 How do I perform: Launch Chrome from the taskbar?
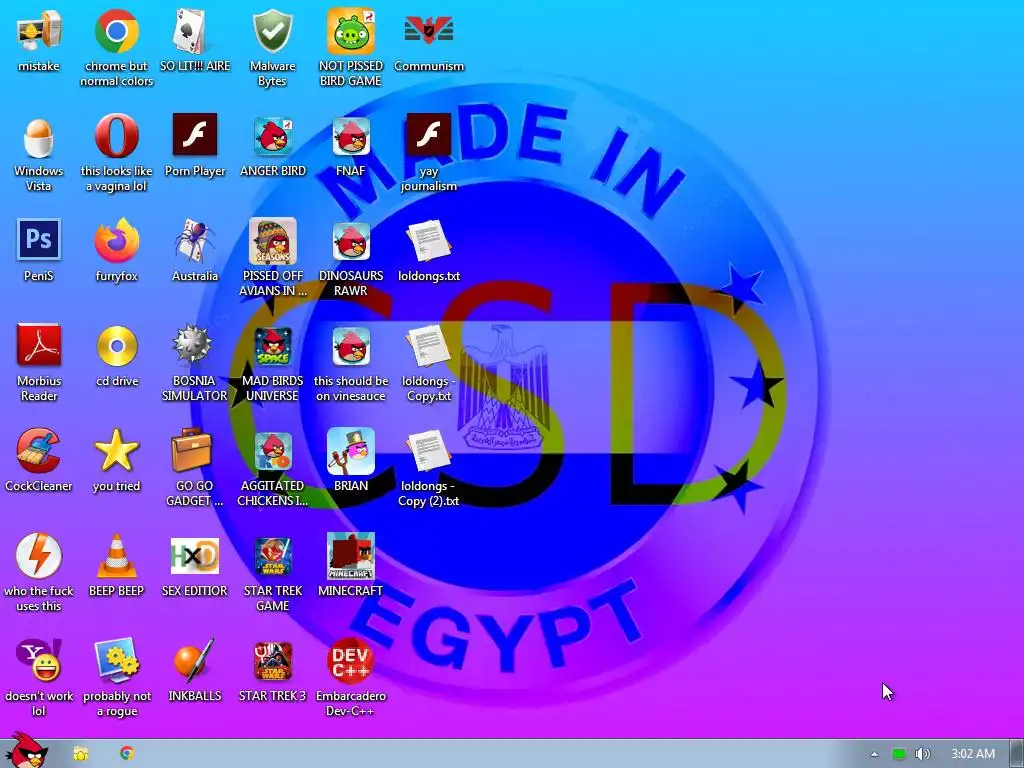[x=127, y=754]
